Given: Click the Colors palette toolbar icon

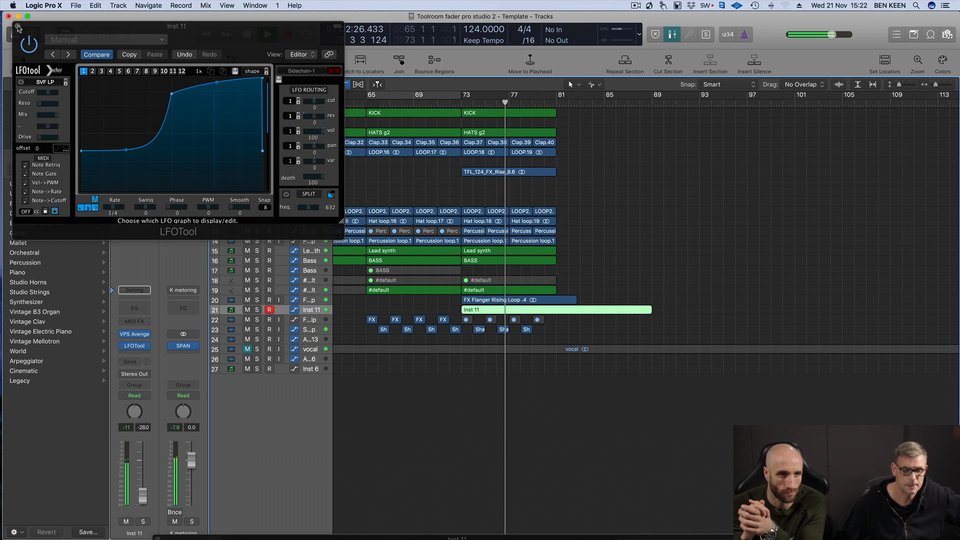Looking at the screenshot, I should pyautogui.click(x=943, y=60).
